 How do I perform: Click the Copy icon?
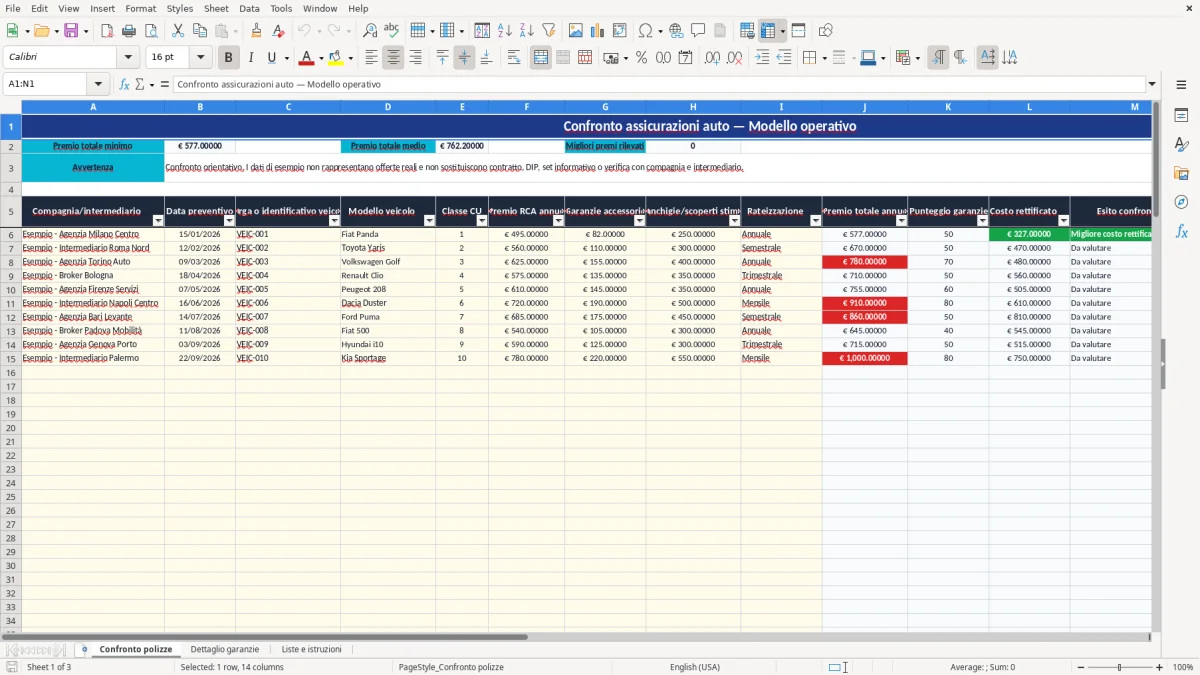coord(200,31)
